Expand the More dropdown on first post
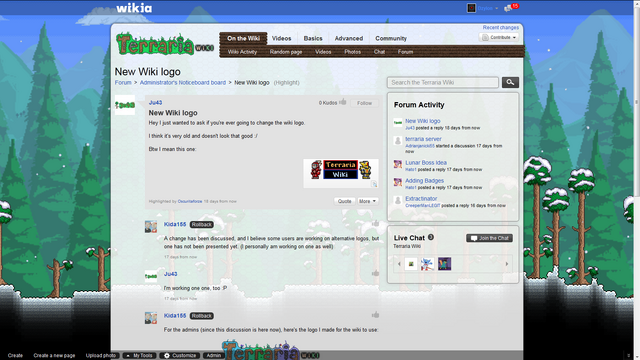The image size is (640, 360). coord(368,201)
